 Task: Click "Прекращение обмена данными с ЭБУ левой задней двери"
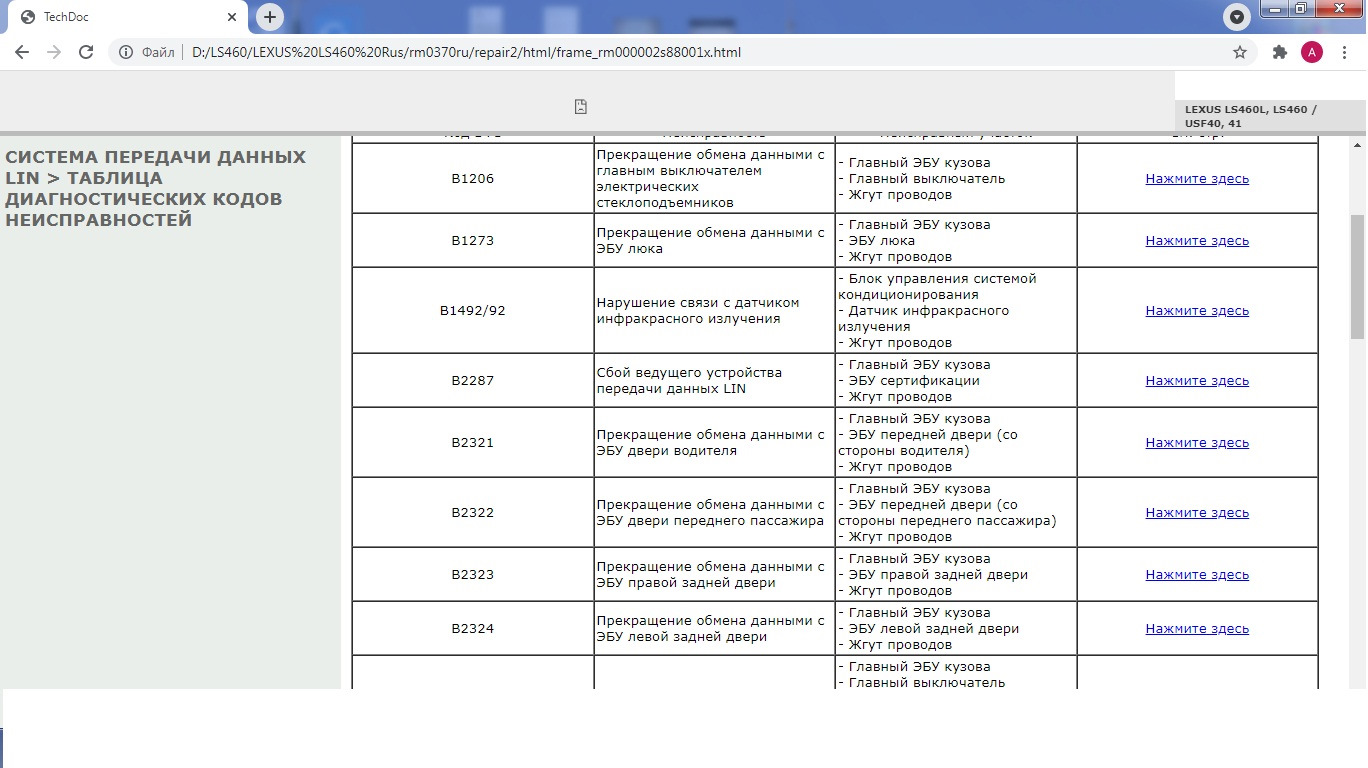click(x=711, y=629)
